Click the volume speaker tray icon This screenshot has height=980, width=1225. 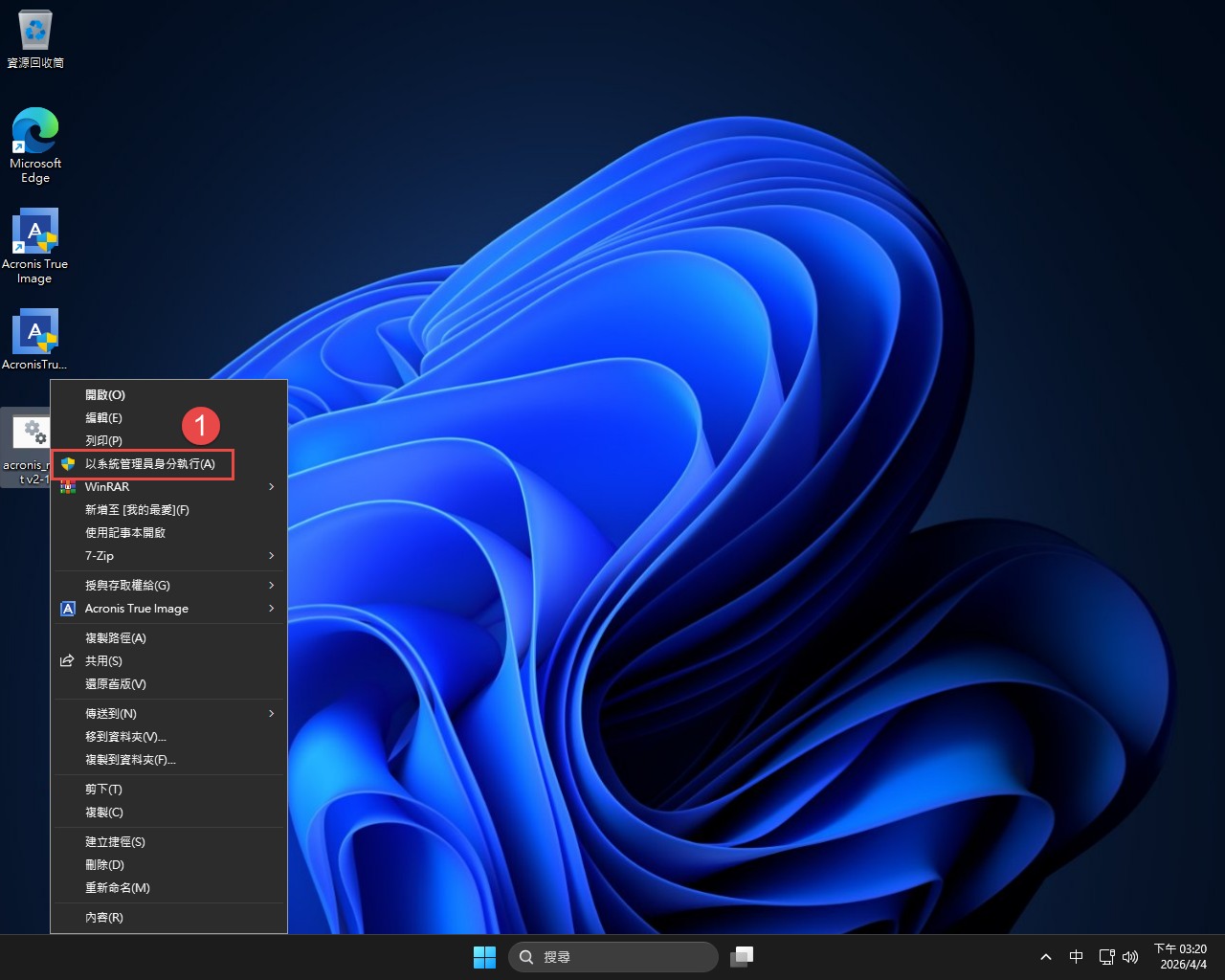pos(1130,957)
